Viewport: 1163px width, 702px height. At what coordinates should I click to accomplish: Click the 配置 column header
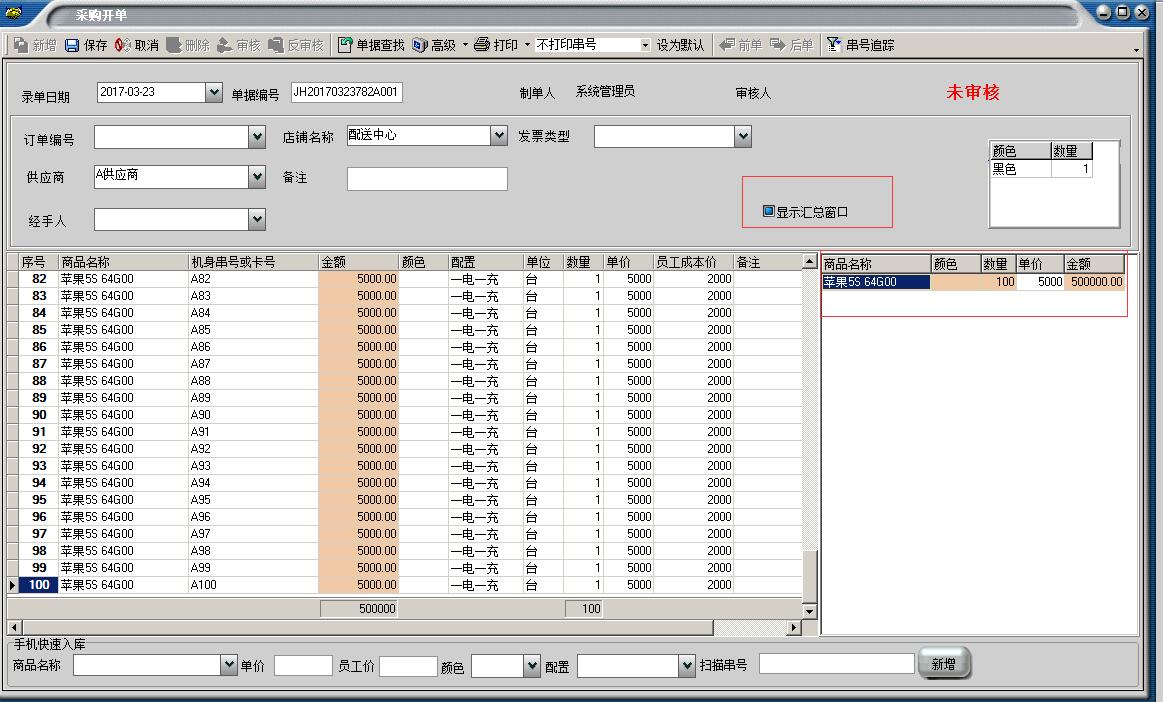[x=485, y=262]
